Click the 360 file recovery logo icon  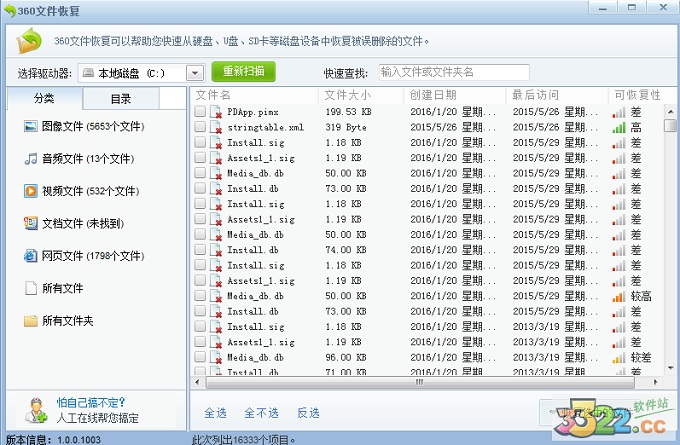coord(29,41)
